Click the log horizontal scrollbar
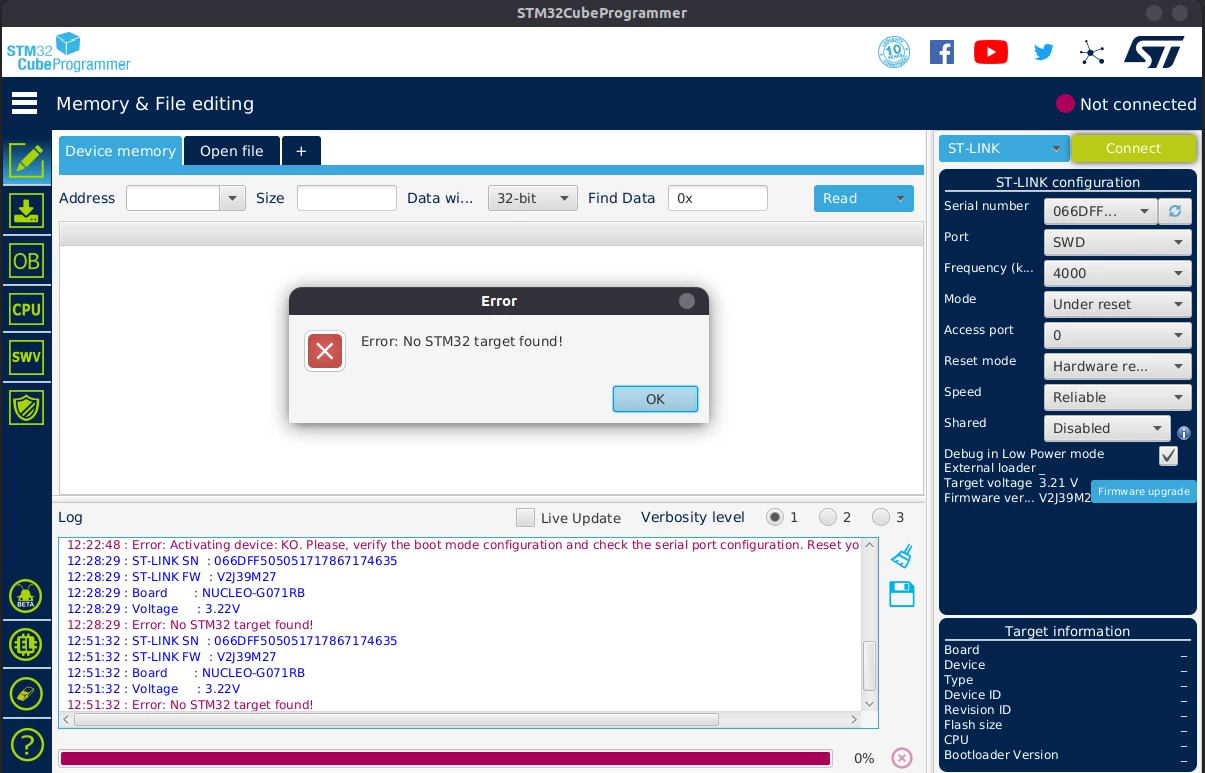 [396, 719]
